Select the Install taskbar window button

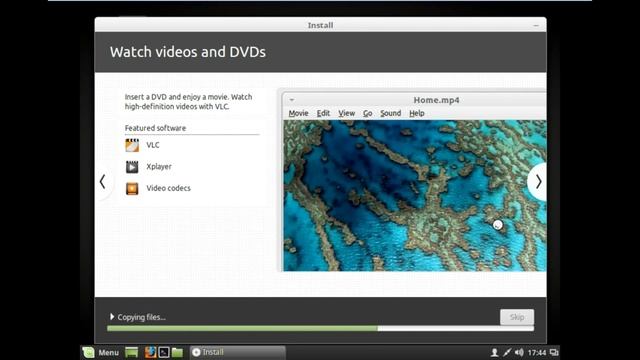tap(238, 352)
